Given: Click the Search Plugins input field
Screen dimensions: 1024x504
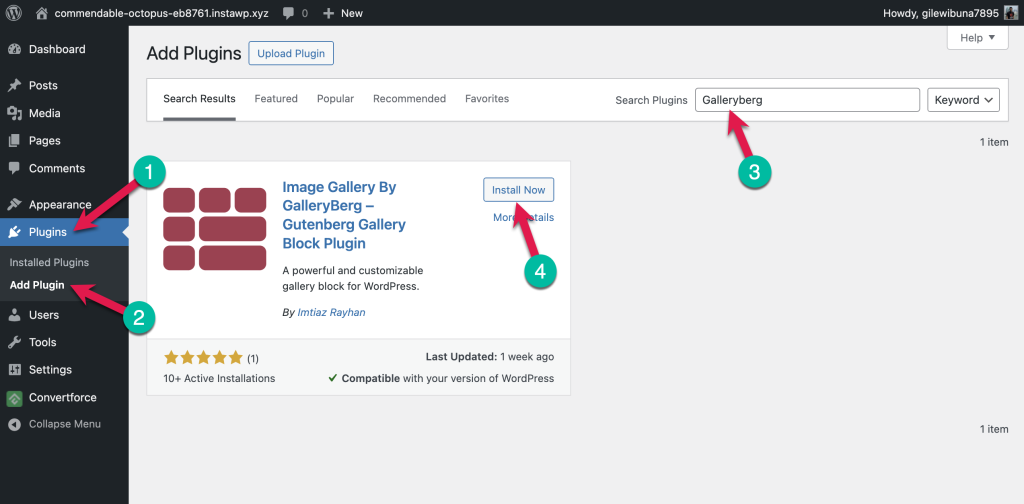Looking at the screenshot, I should click(806, 100).
